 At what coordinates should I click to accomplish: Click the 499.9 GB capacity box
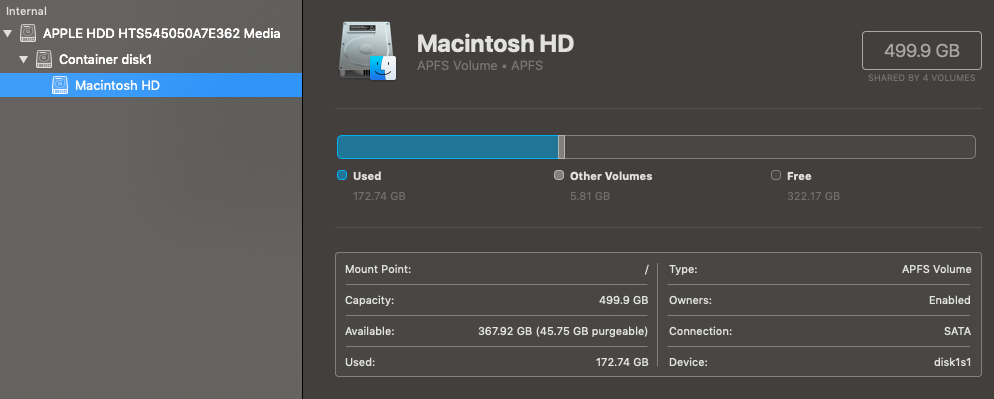922,50
